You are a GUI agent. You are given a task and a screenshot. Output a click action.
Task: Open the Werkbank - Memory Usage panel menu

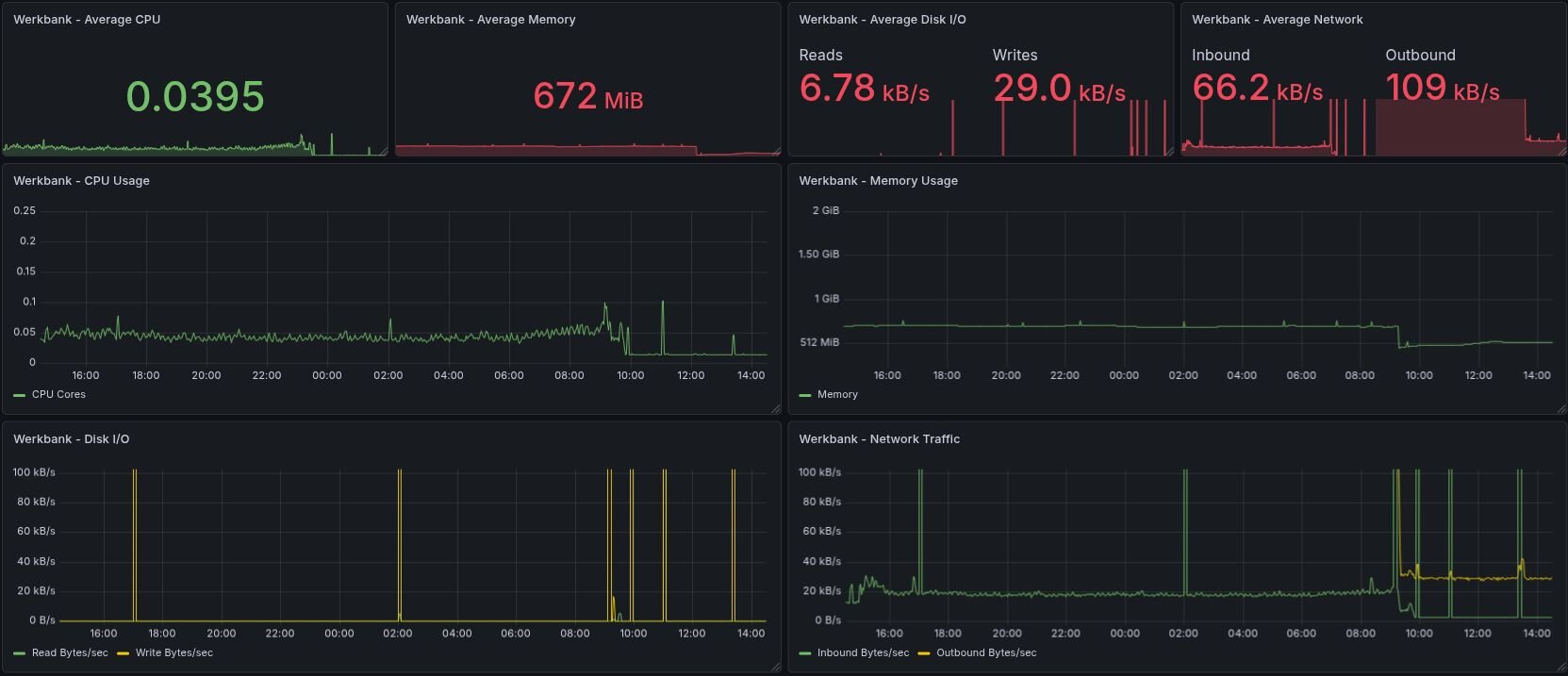pyautogui.click(x=878, y=181)
